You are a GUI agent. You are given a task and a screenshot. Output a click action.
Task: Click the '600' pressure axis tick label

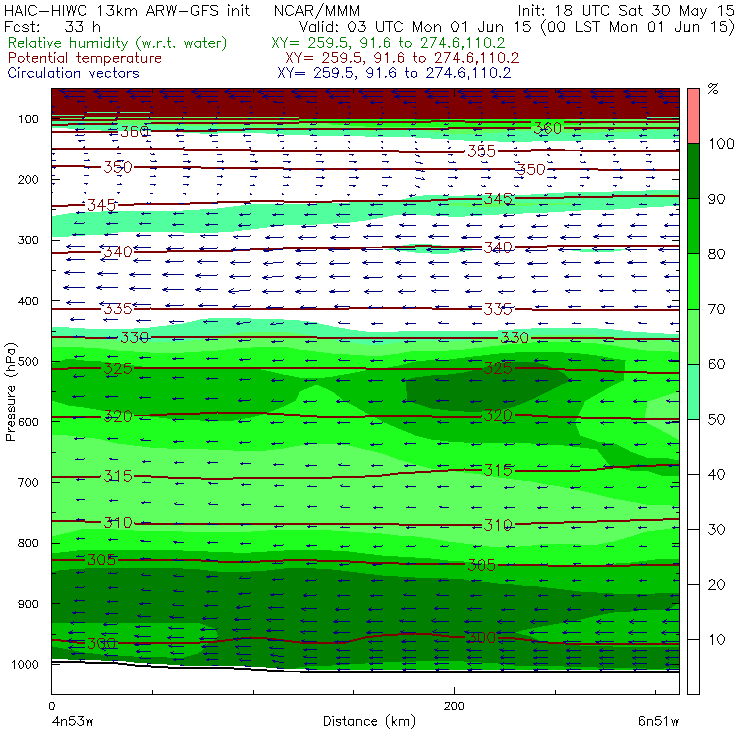coord(28,422)
